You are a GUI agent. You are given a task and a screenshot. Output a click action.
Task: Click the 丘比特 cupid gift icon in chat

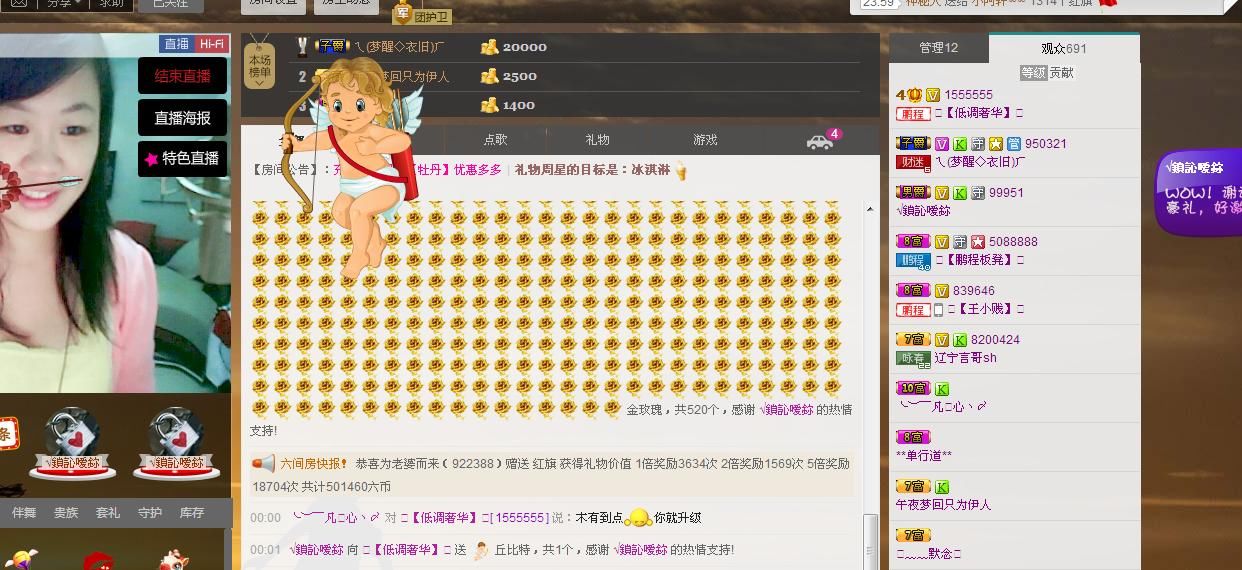481,549
